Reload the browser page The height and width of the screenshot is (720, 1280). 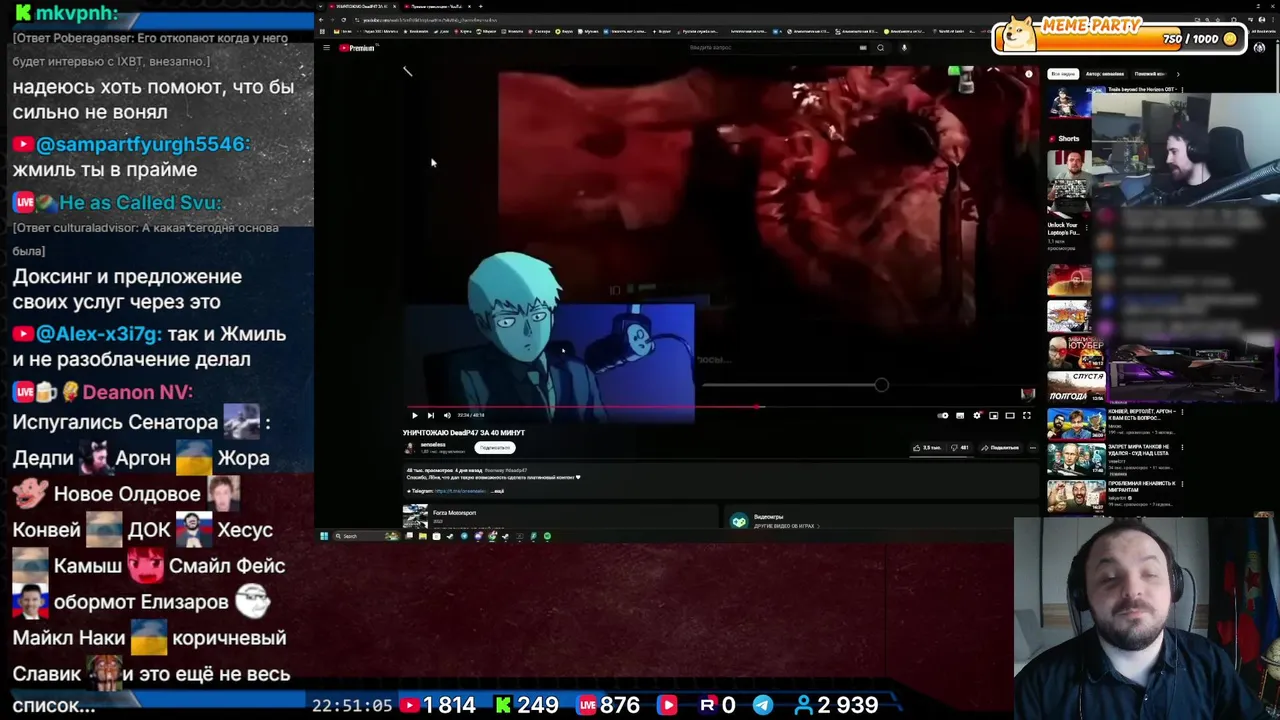point(344,20)
